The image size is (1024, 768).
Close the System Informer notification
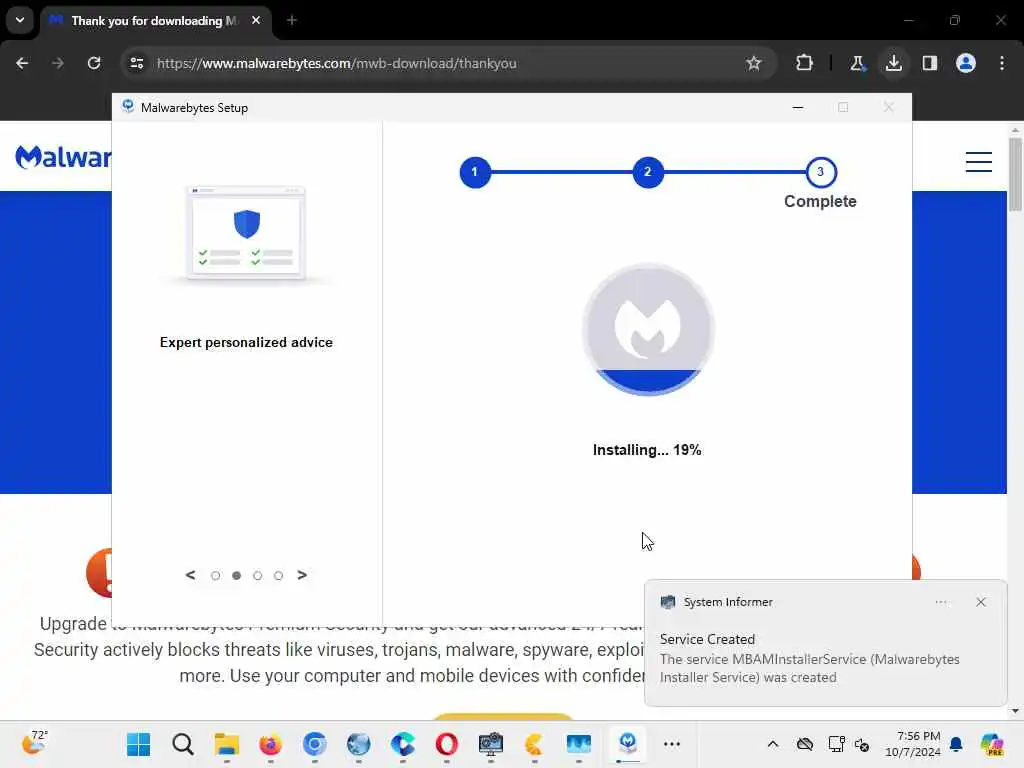point(980,601)
